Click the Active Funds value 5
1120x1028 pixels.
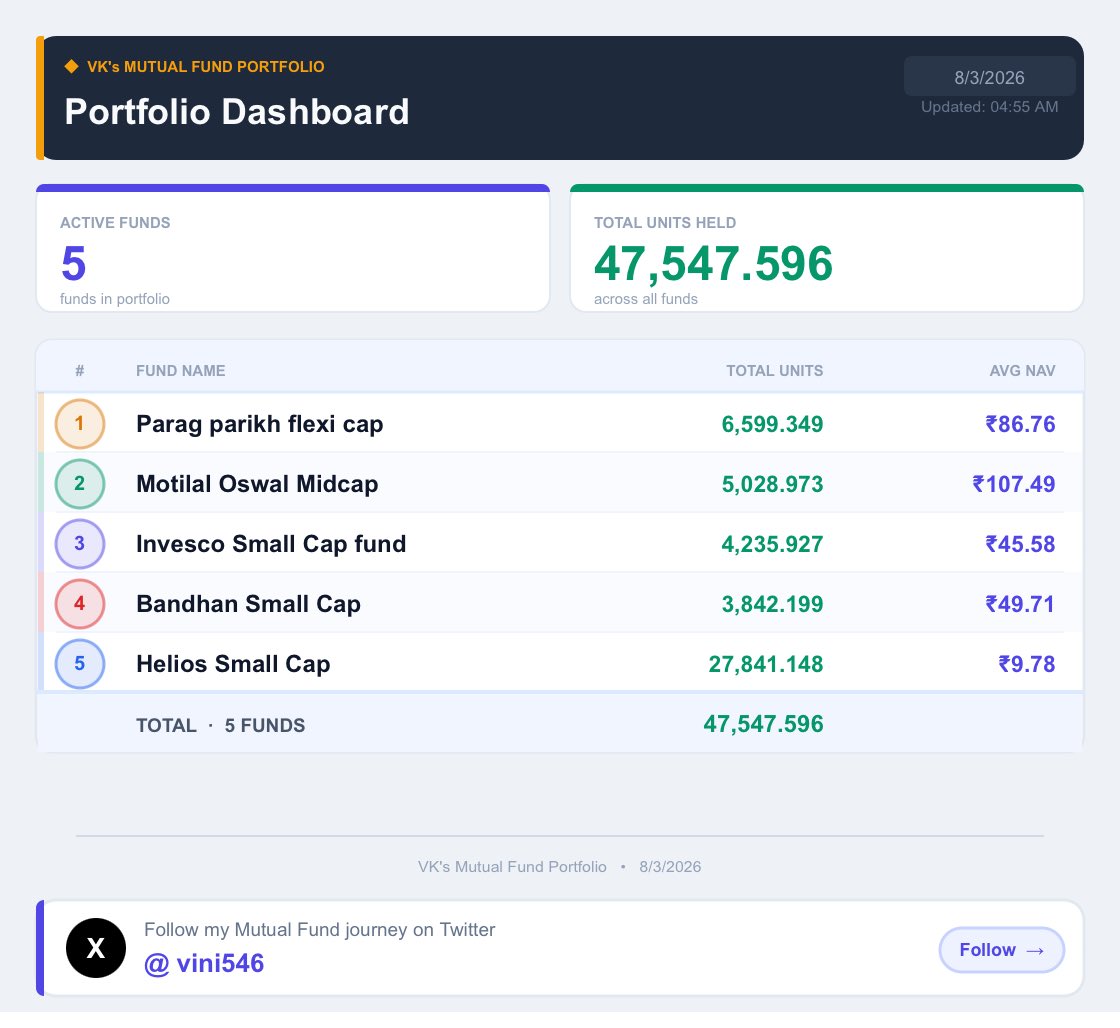point(74,264)
